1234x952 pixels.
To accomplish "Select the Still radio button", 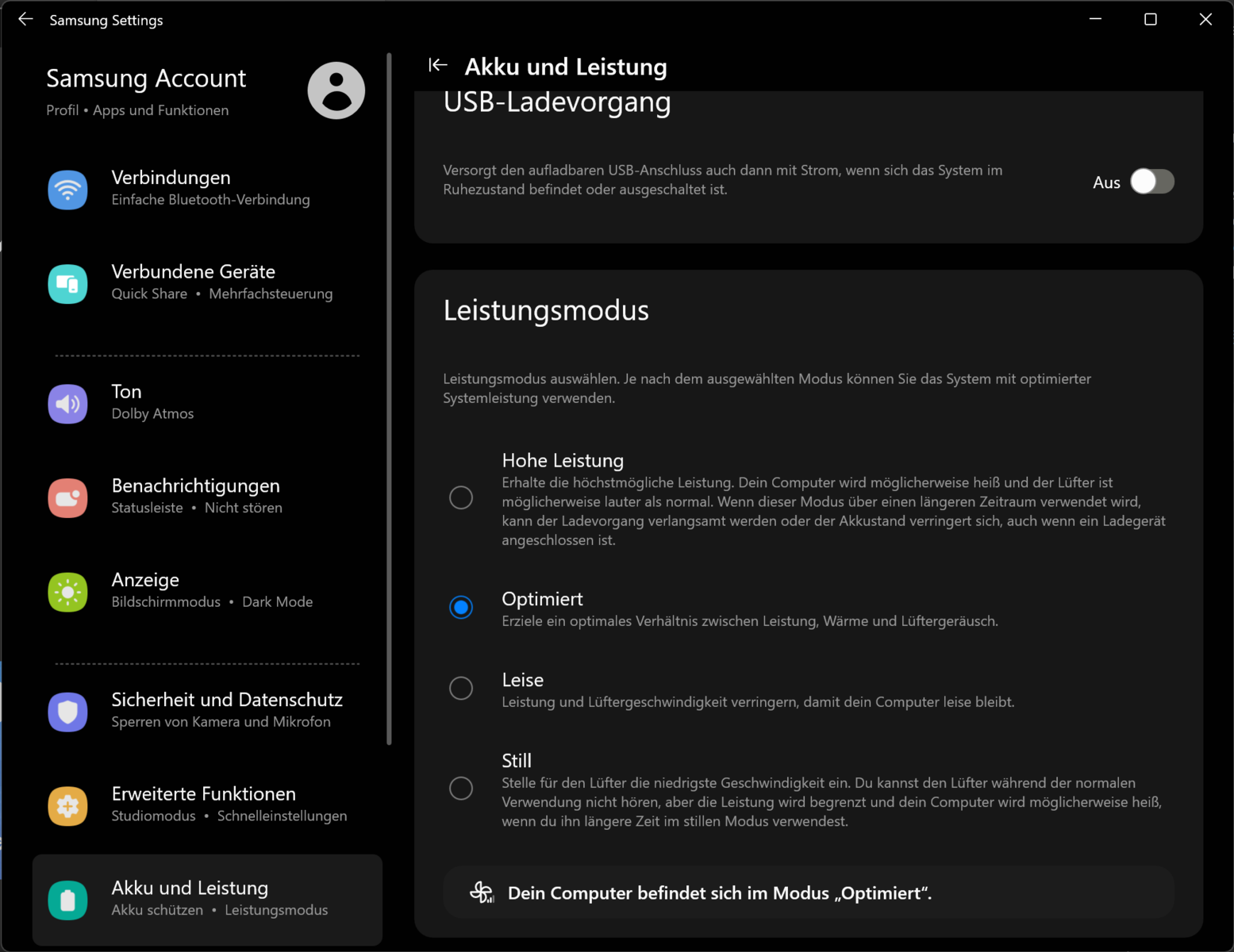I will 461,789.
